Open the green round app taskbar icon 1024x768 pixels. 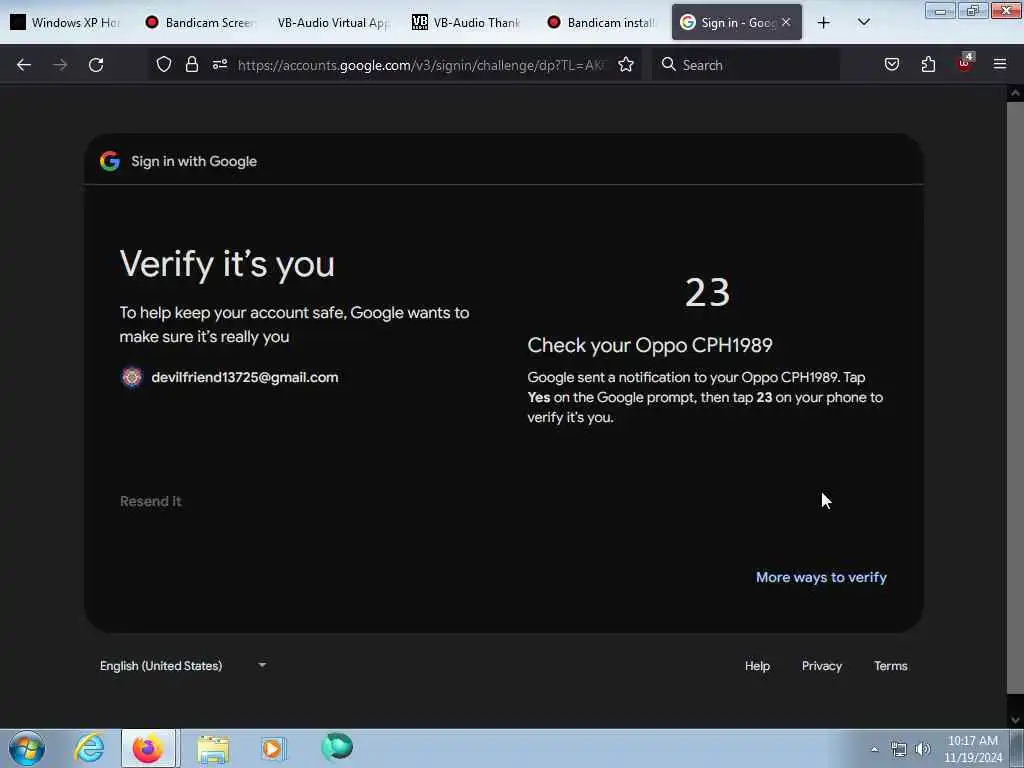[x=337, y=746]
